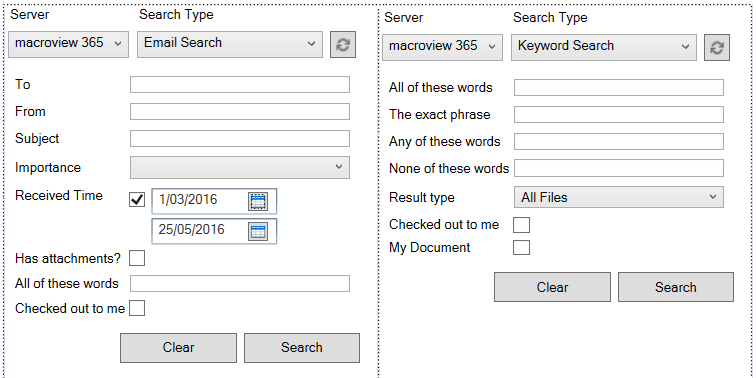The height and width of the screenshot is (378, 756).
Task: Expand the Result type All Files dropdown
Action: click(x=619, y=197)
